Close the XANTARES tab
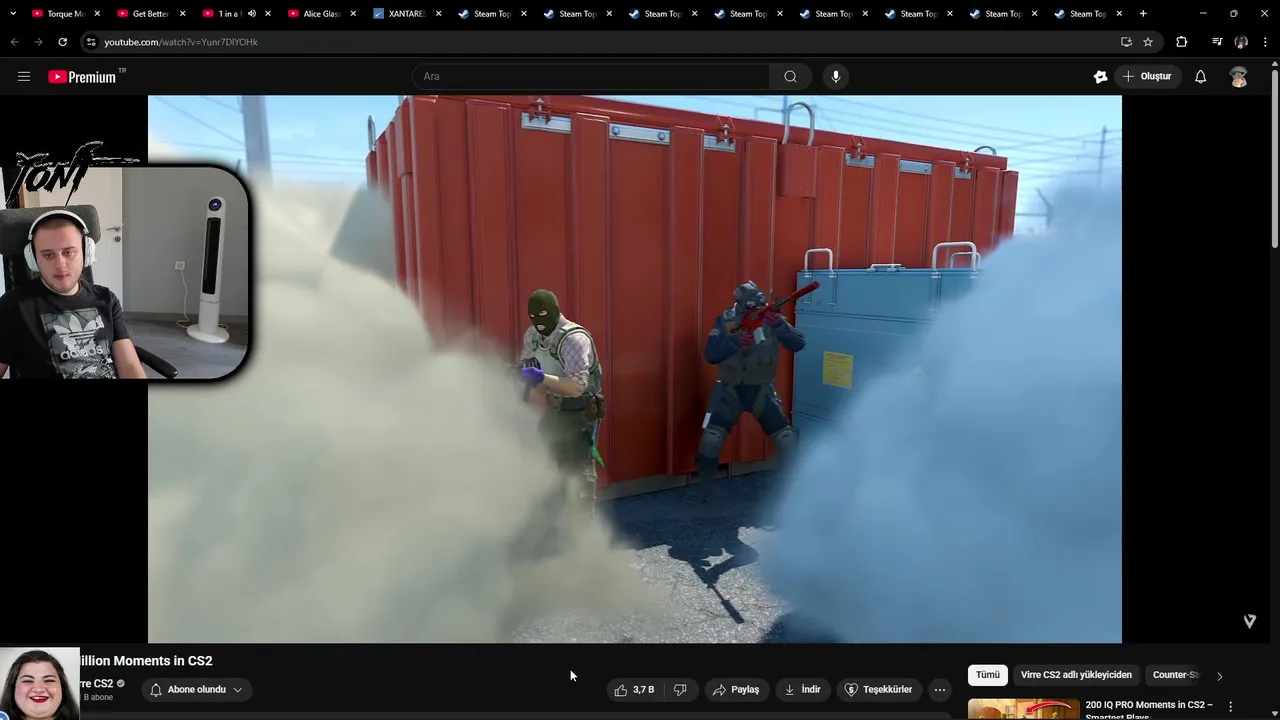The height and width of the screenshot is (720, 1280). coord(438,14)
